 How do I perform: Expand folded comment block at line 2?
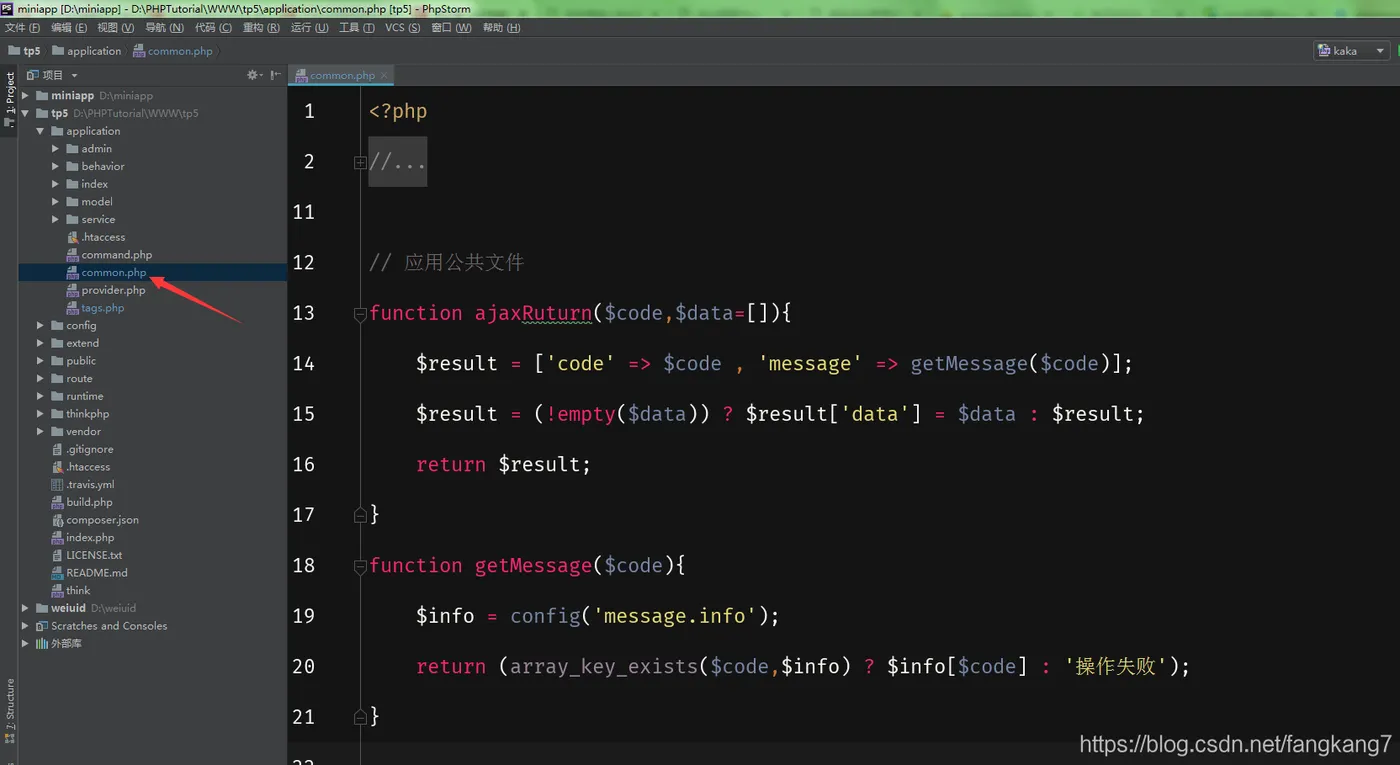(x=360, y=162)
